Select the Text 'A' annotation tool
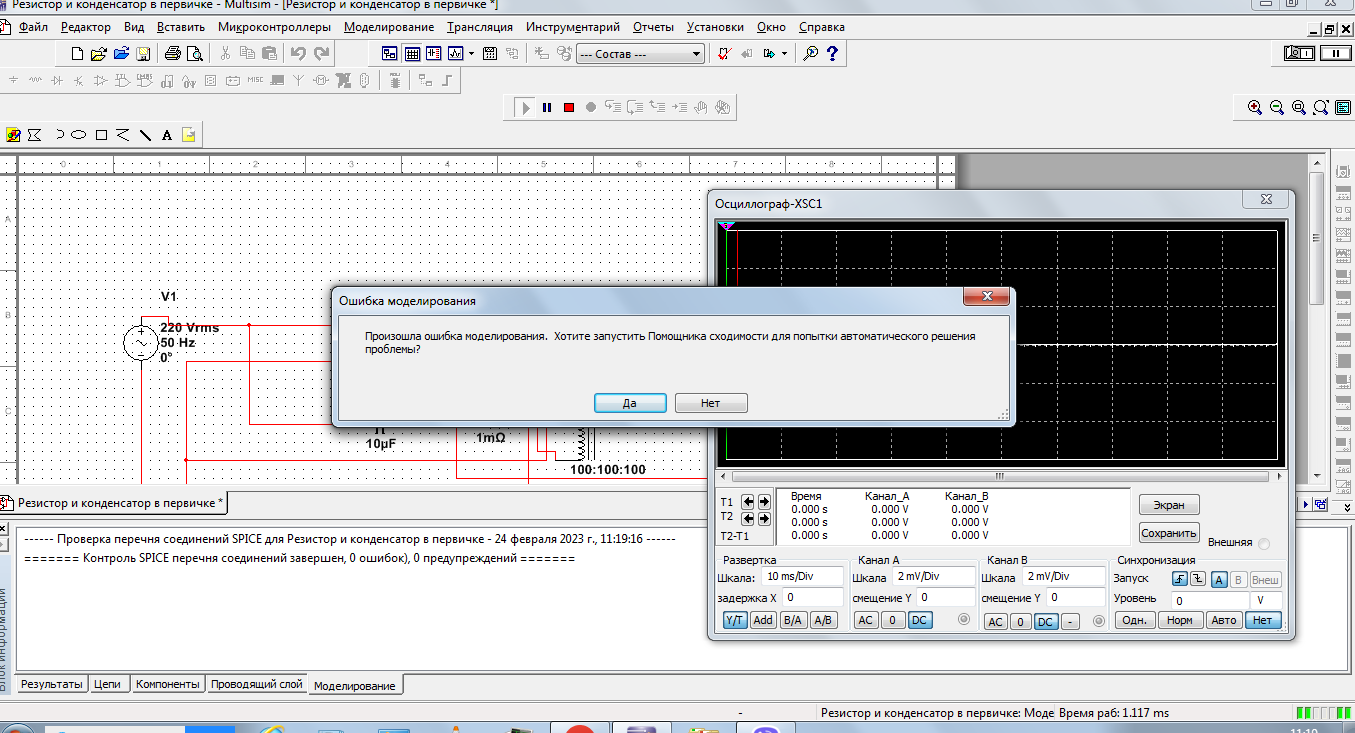Image resolution: width=1355 pixels, height=733 pixels. pyautogui.click(x=167, y=135)
